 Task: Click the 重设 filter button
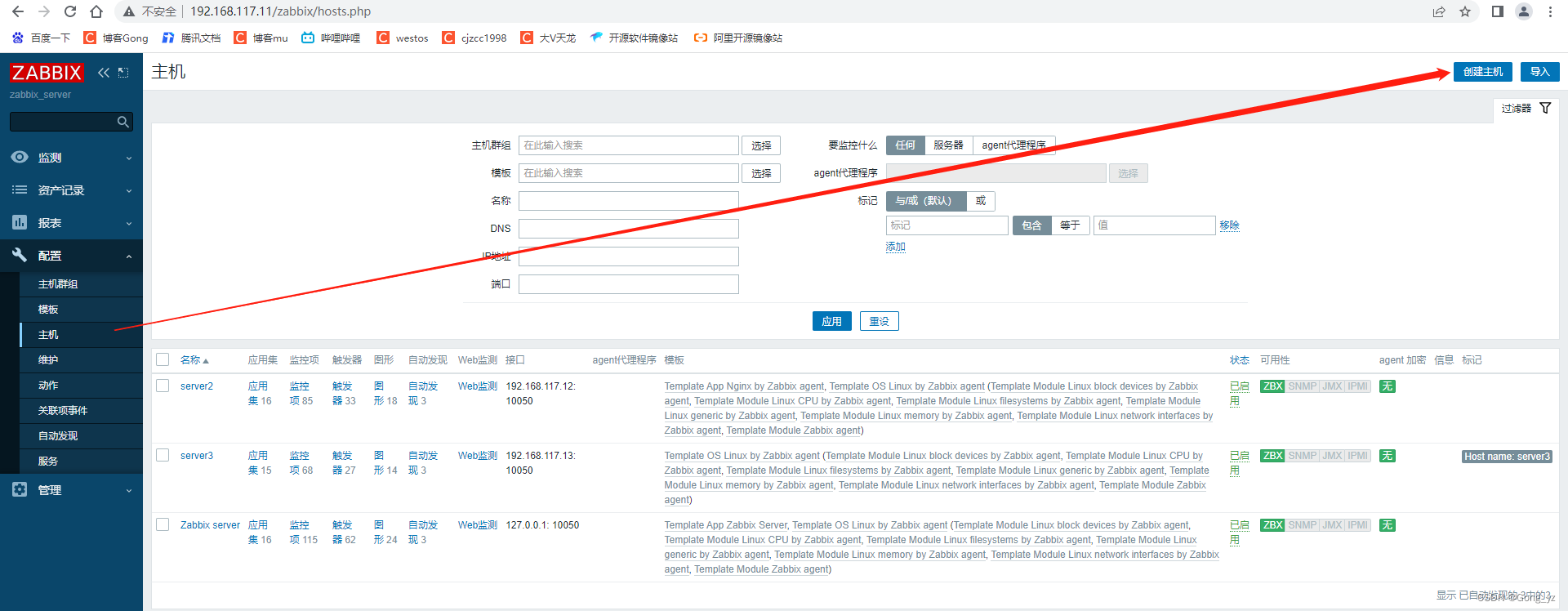click(879, 321)
